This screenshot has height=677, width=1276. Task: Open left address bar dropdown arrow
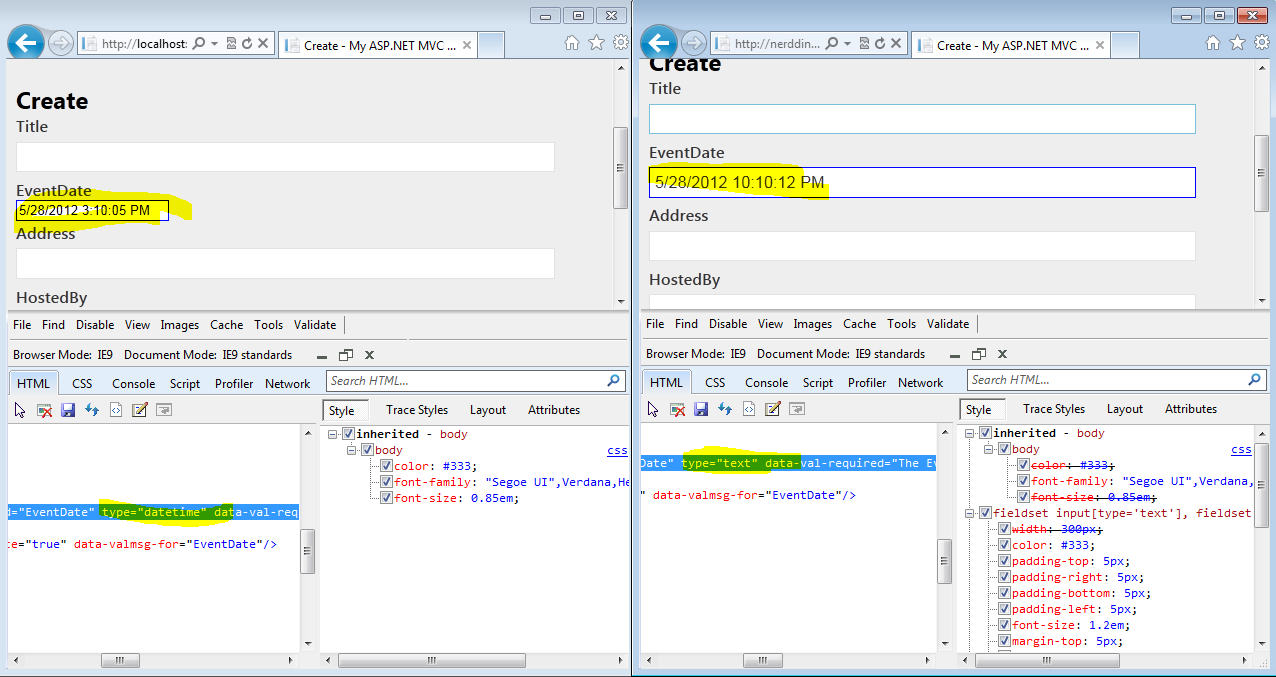coord(214,44)
